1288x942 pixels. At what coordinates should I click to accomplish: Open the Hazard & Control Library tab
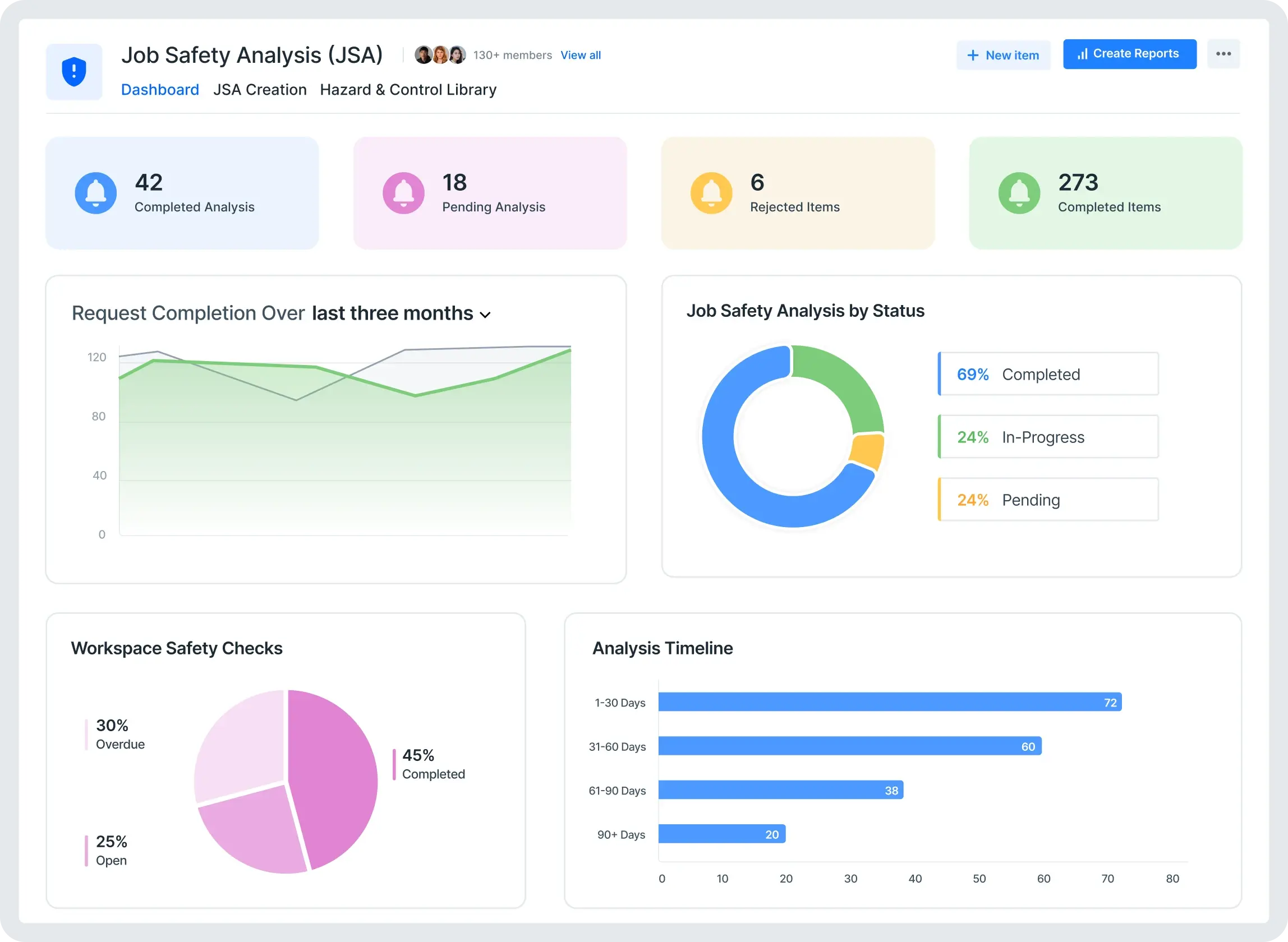[x=408, y=90]
